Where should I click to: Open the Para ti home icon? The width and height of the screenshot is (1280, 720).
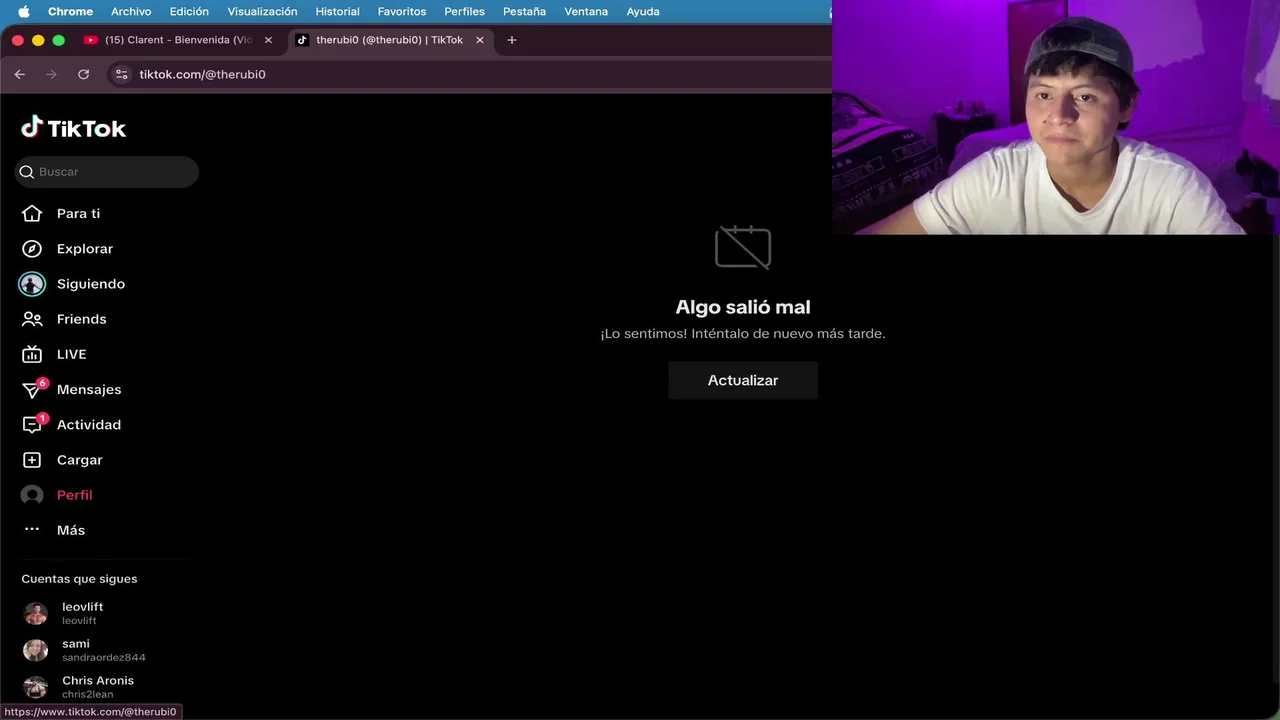click(32, 214)
